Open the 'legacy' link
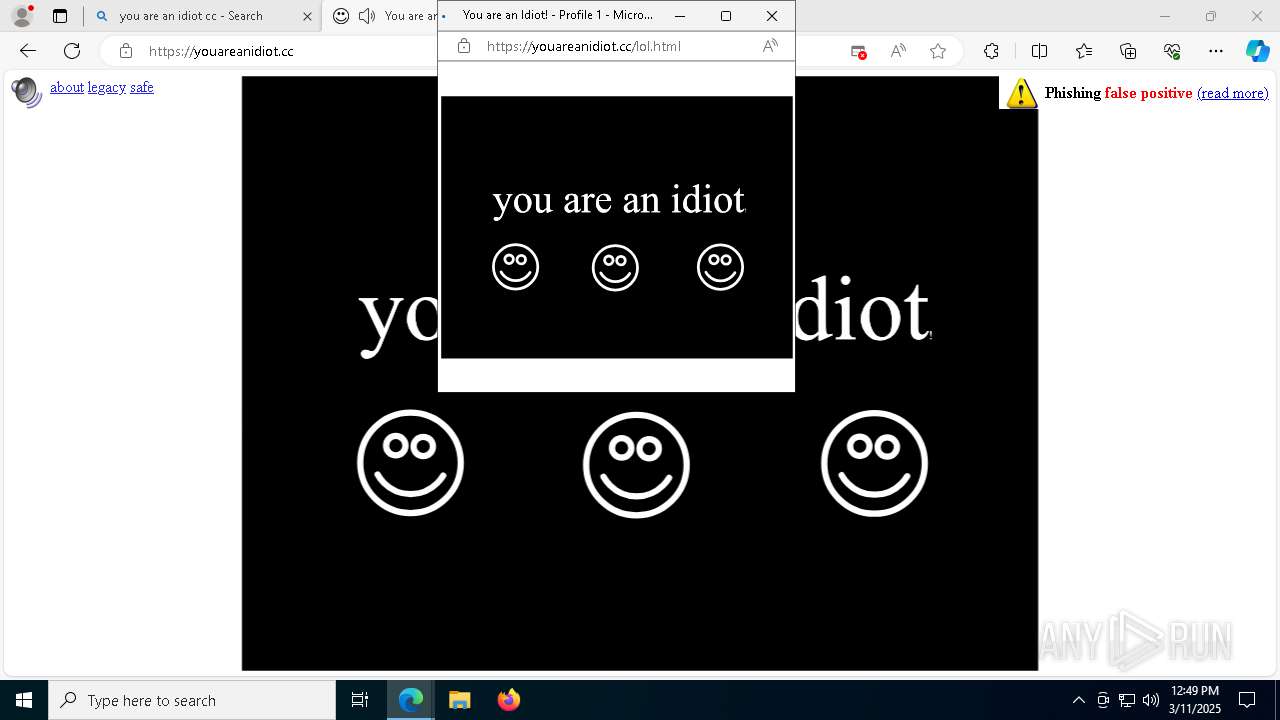This screenshot has width=1280, height=720. pos(107,88)
